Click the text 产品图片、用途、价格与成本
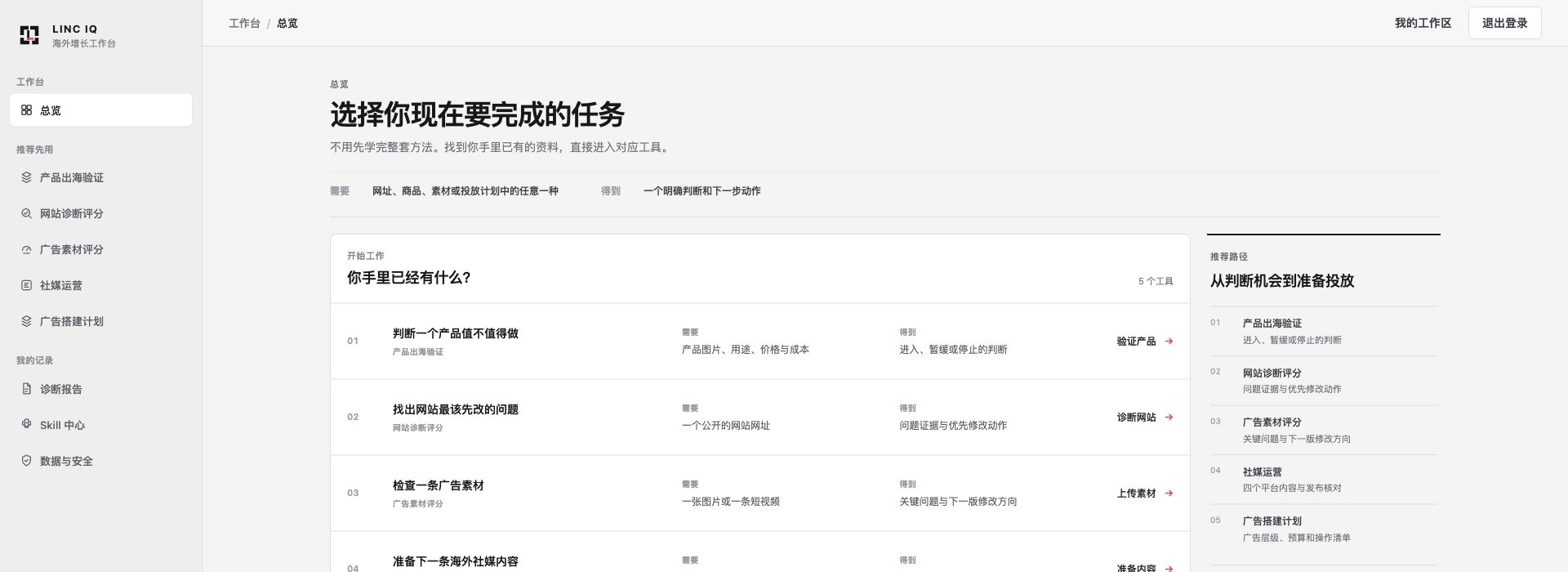The height and width of the screenshot is (572, 1568). (745, 350)
